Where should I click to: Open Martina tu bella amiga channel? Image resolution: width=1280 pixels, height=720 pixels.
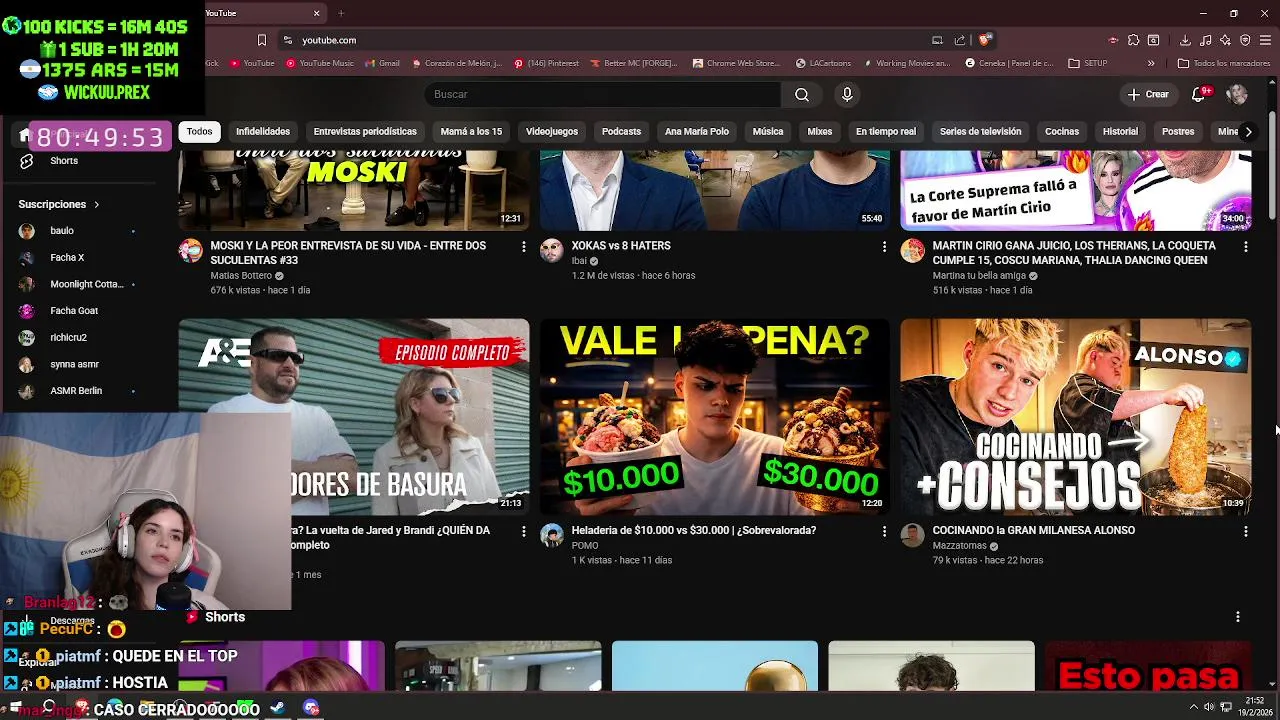(979, 275)
